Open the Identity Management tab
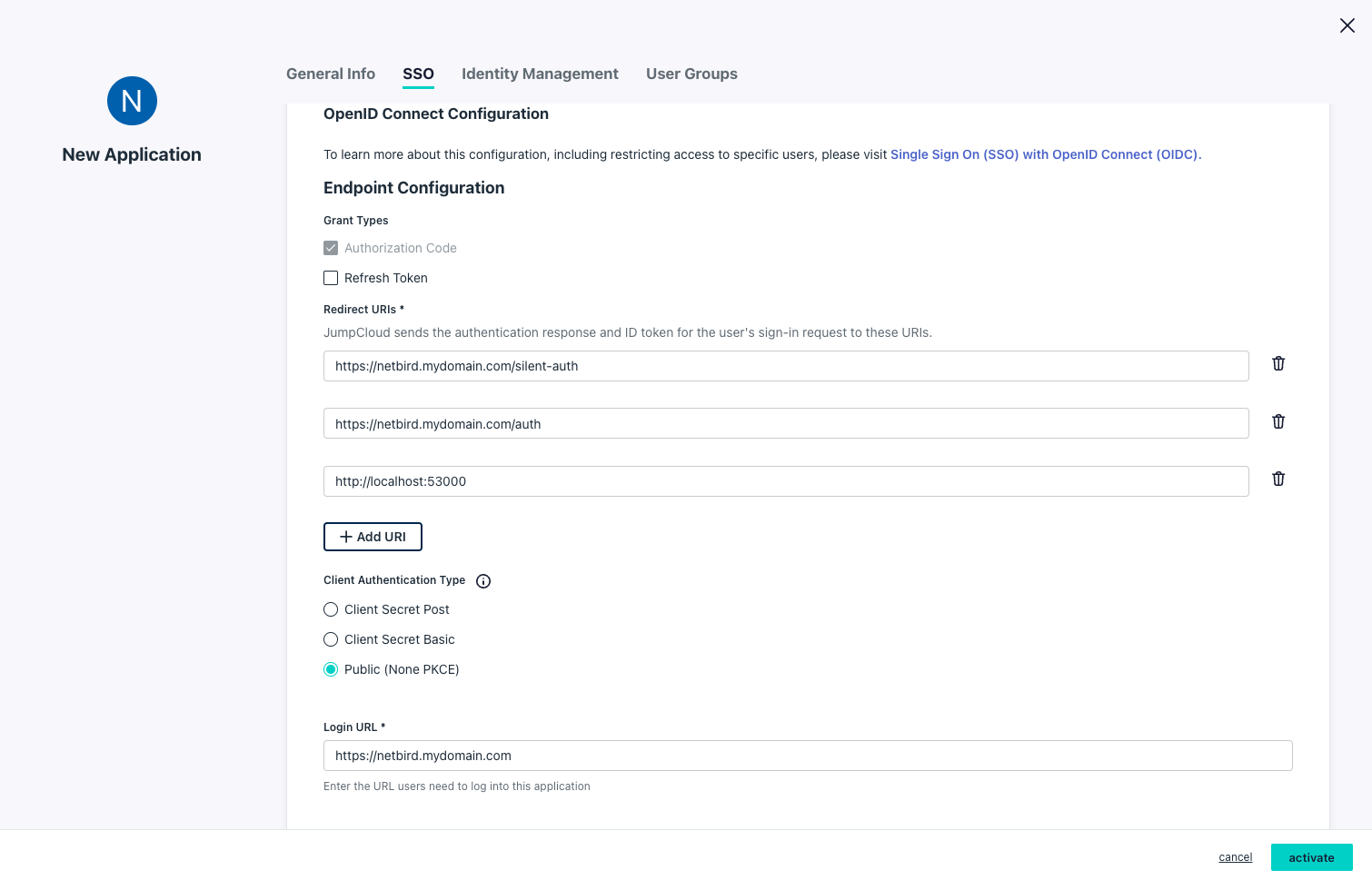Screen dimensions: 1372x880 coord(540,74)
